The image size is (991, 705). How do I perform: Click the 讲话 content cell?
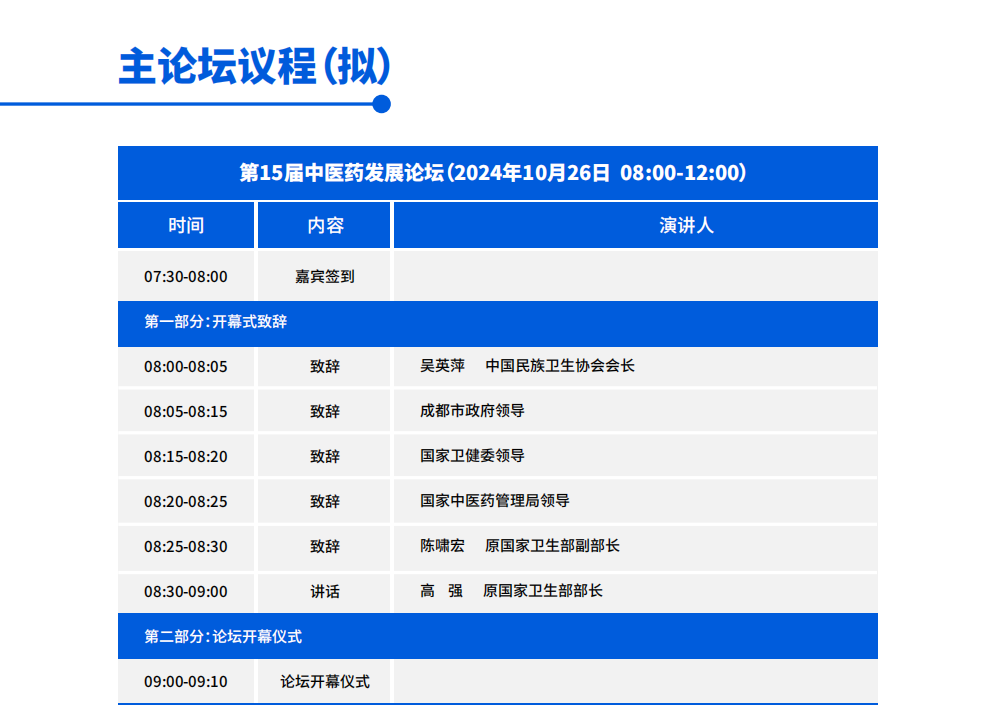(x=323, y=591)
